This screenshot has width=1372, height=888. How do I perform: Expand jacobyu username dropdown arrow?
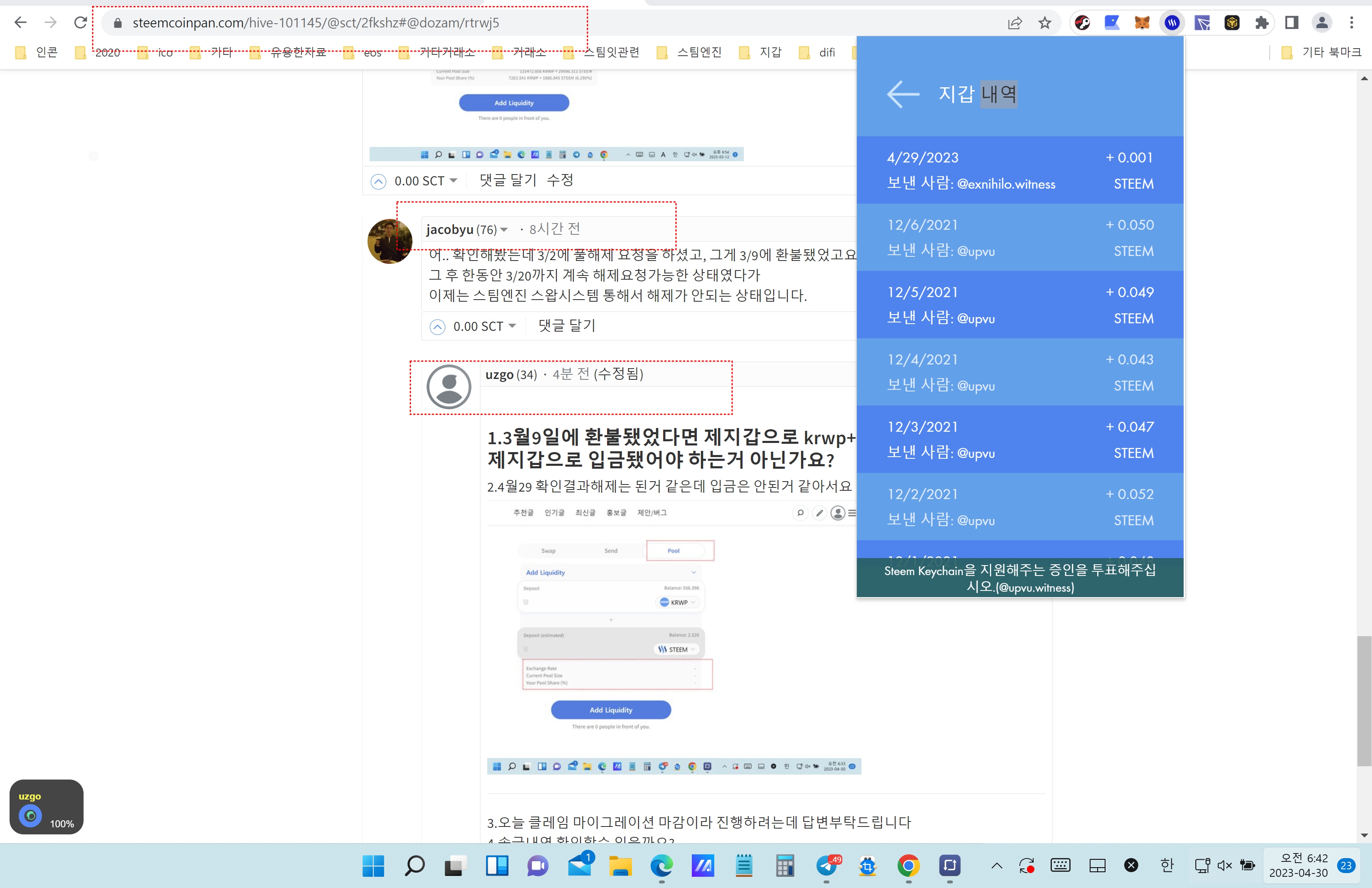pos(504,230)
